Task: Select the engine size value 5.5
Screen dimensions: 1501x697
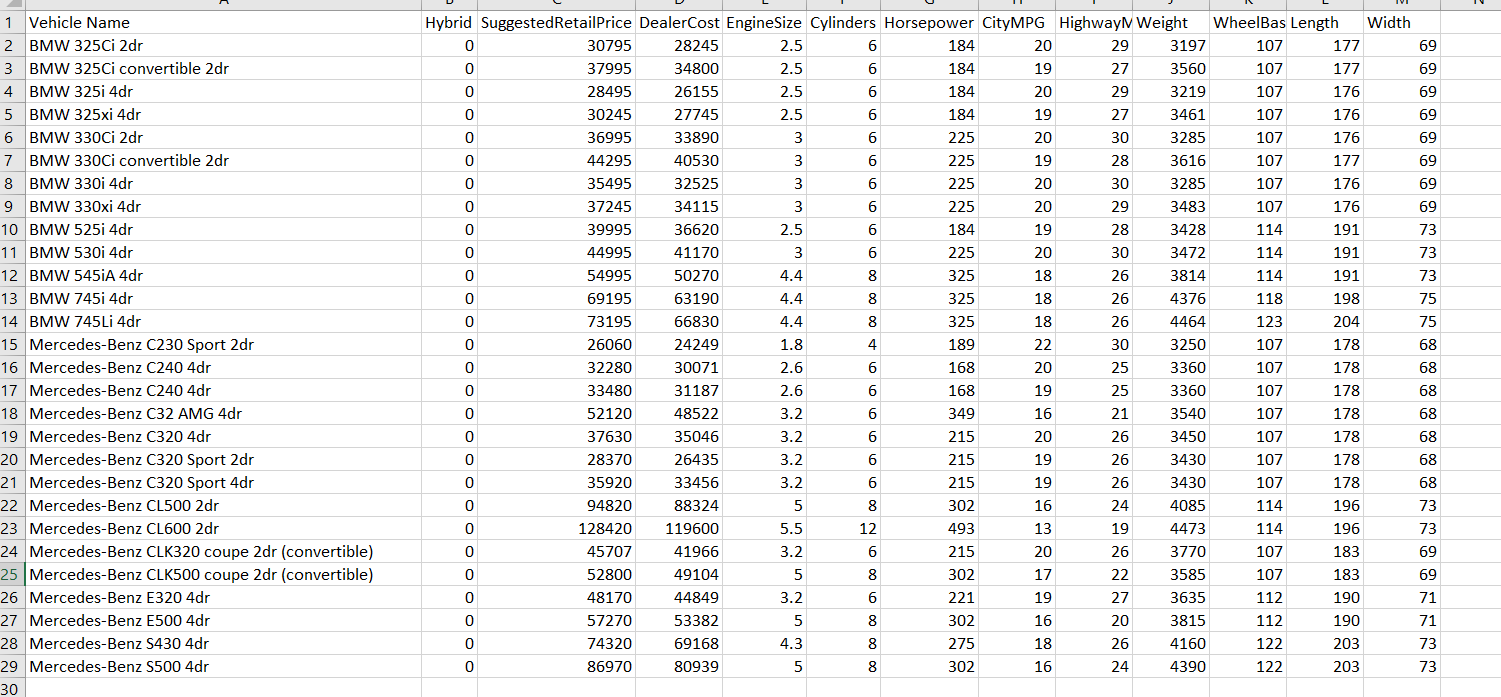Action: coord(765,528)
